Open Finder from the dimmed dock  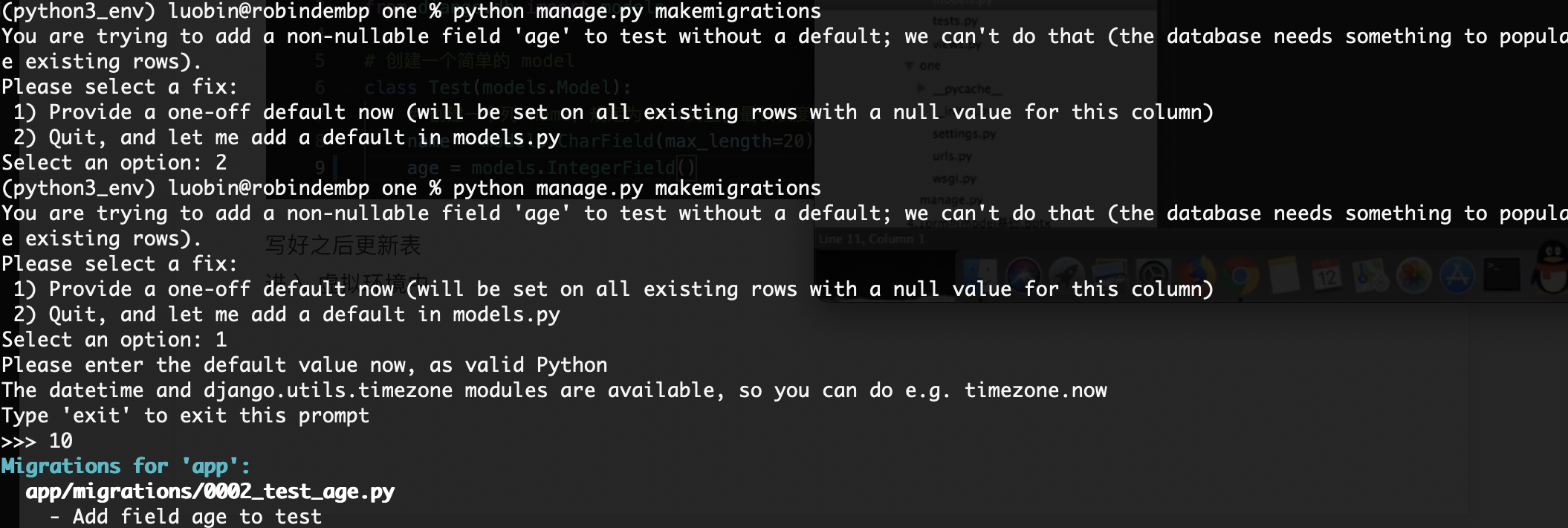(980, 276)
